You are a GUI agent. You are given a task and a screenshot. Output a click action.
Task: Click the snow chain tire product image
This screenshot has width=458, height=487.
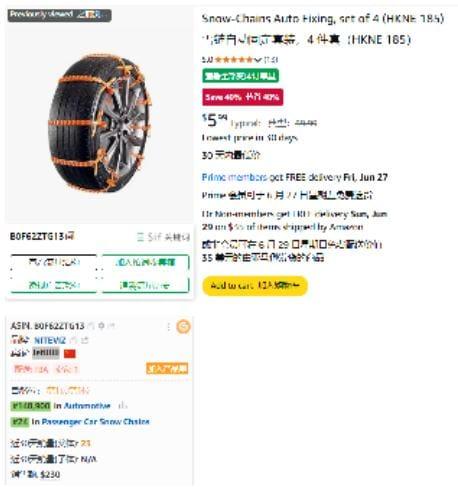coord(99,123)
